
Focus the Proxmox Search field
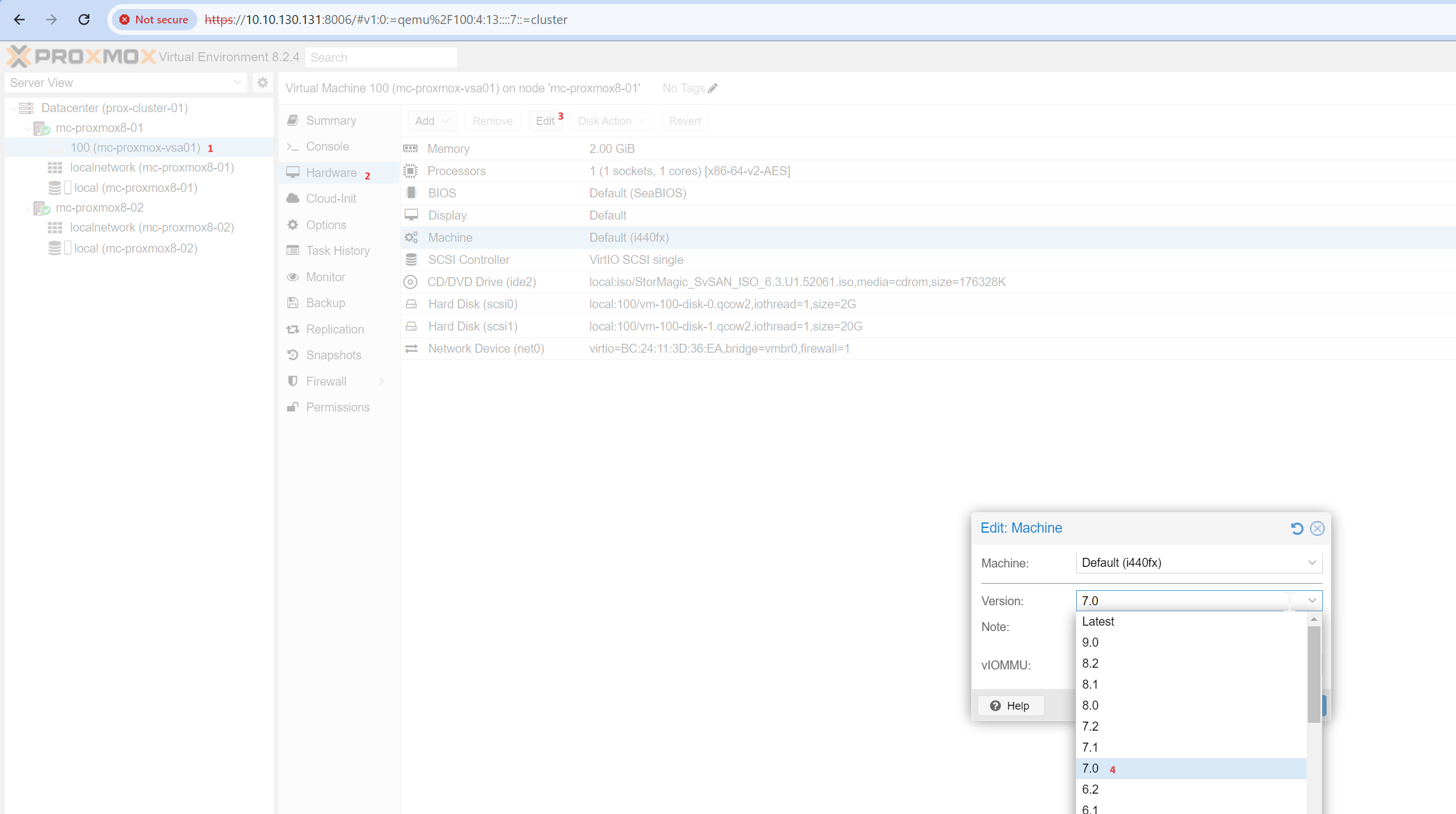coord(381,58)
